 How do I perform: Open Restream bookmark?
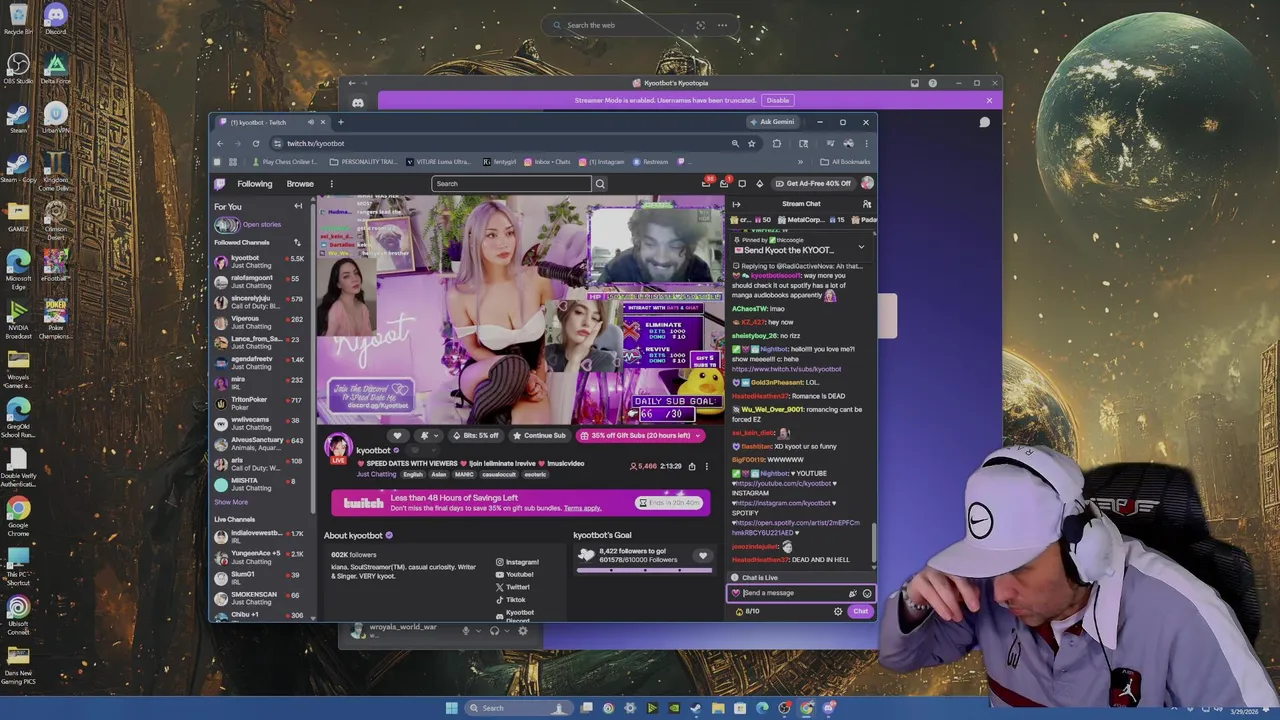click(650, 162)
